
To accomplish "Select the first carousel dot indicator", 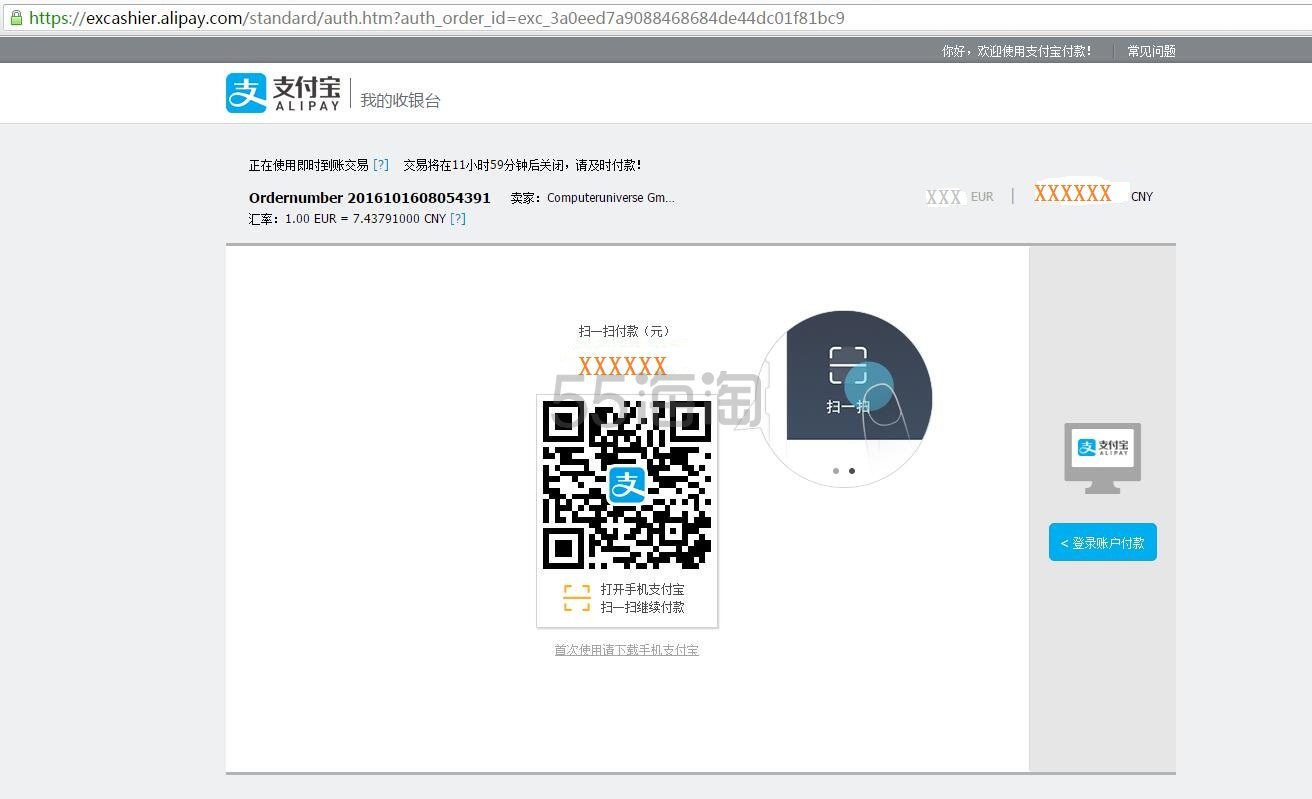I will pos(836,470).
